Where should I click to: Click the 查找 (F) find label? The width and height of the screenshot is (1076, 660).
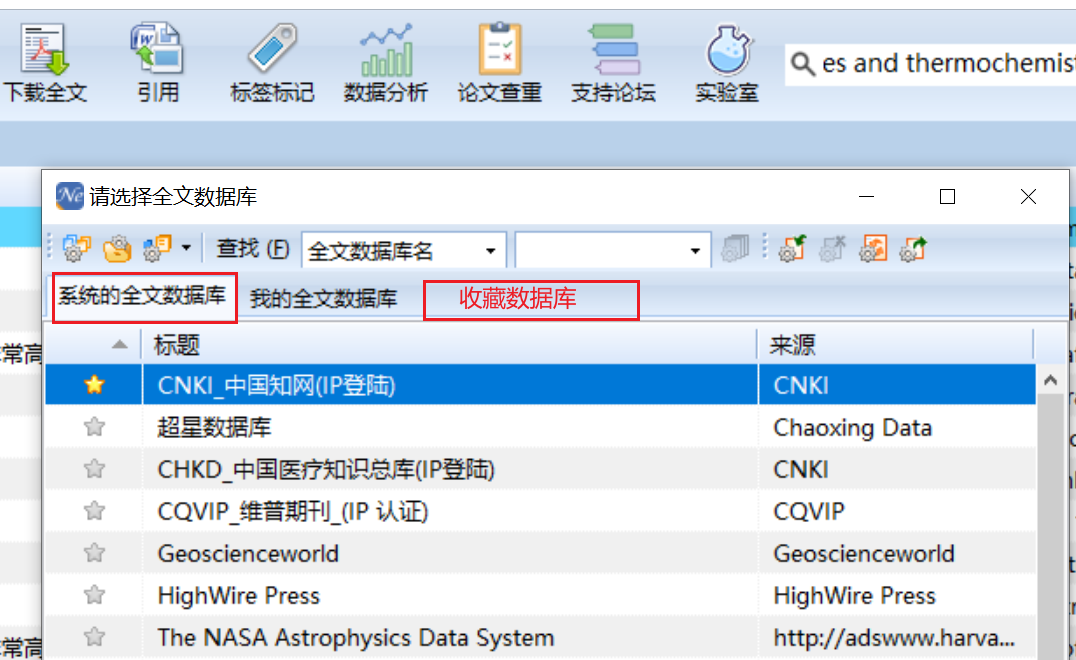(253, 248)
